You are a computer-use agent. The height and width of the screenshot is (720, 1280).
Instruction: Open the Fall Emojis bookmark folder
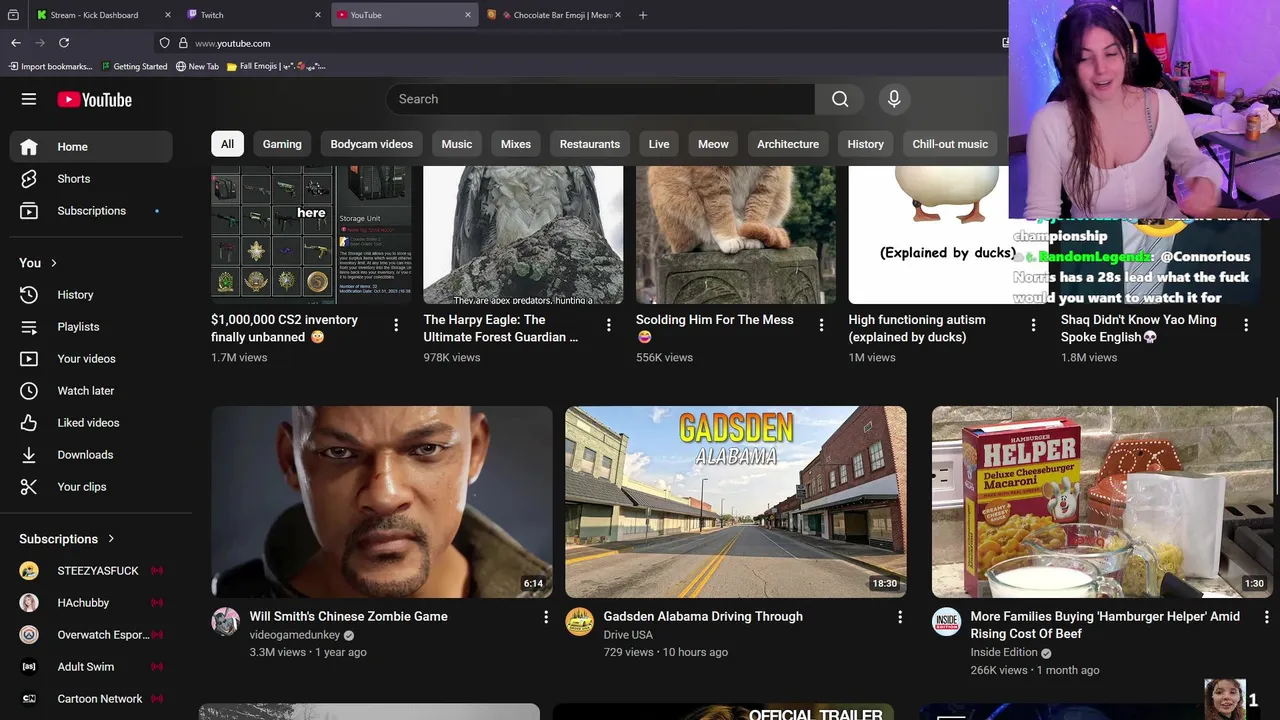276,67
